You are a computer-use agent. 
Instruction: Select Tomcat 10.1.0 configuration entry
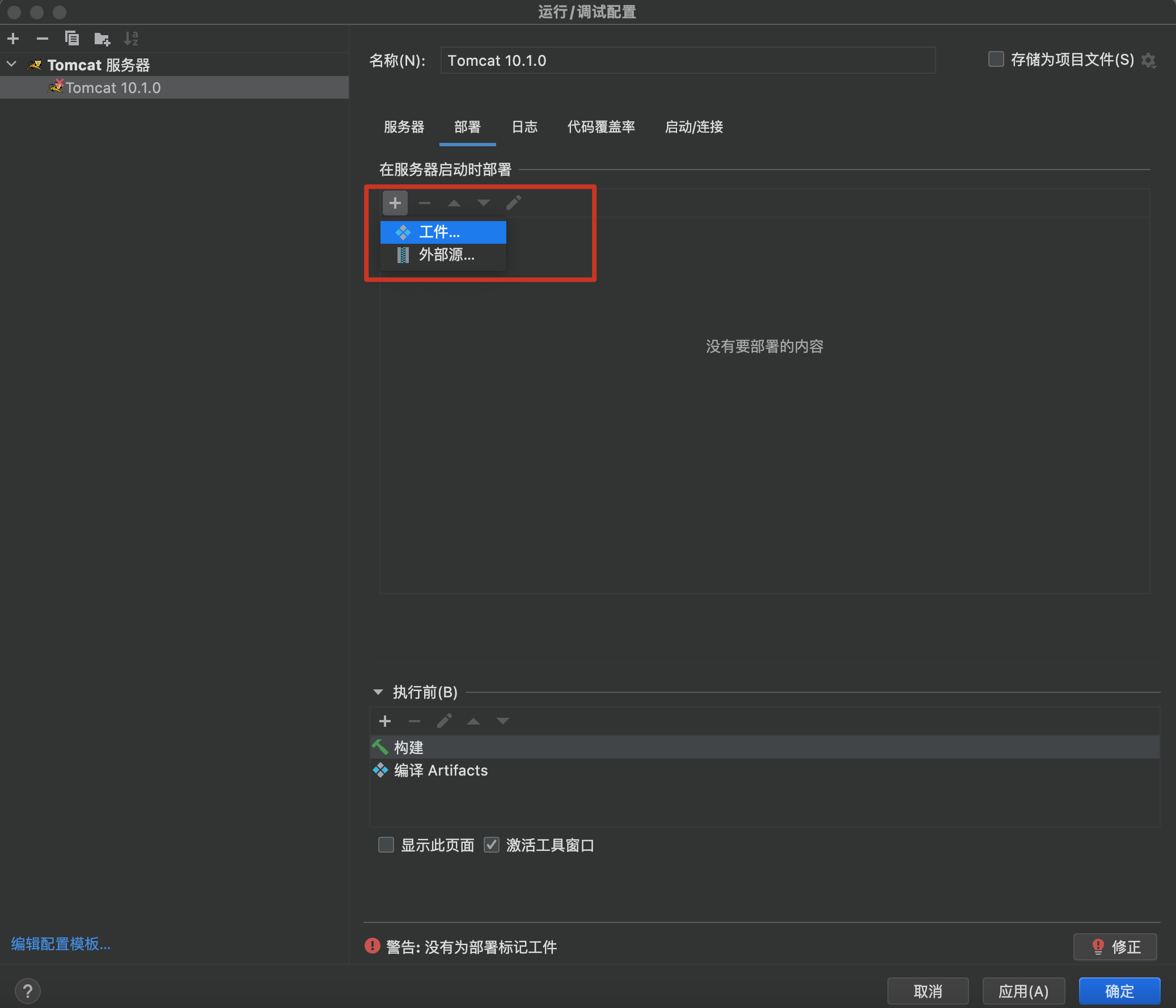coord(174,87)
